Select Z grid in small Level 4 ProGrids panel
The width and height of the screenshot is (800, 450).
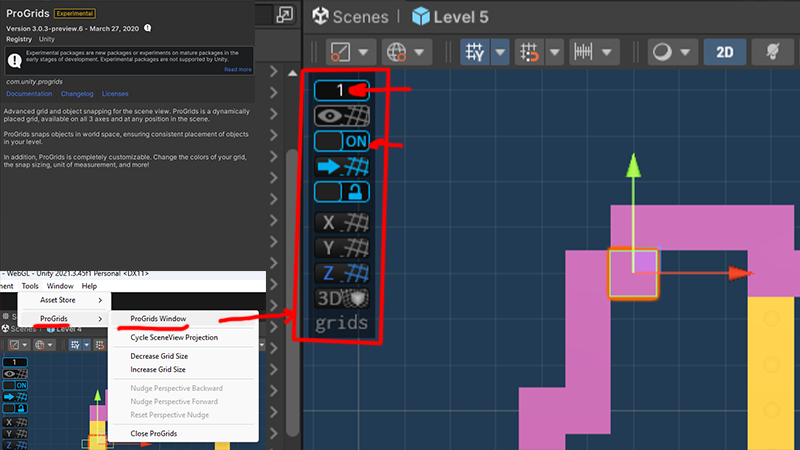coord(15,445)
